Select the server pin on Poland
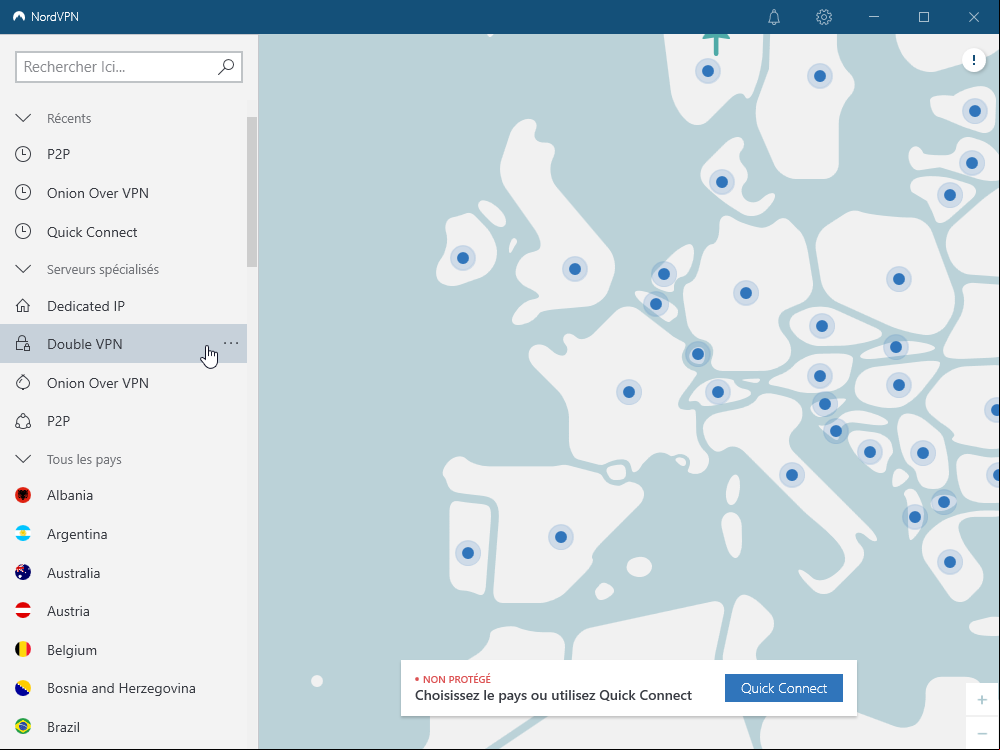This screenshot has width=1000, height=750. point(899,279)
